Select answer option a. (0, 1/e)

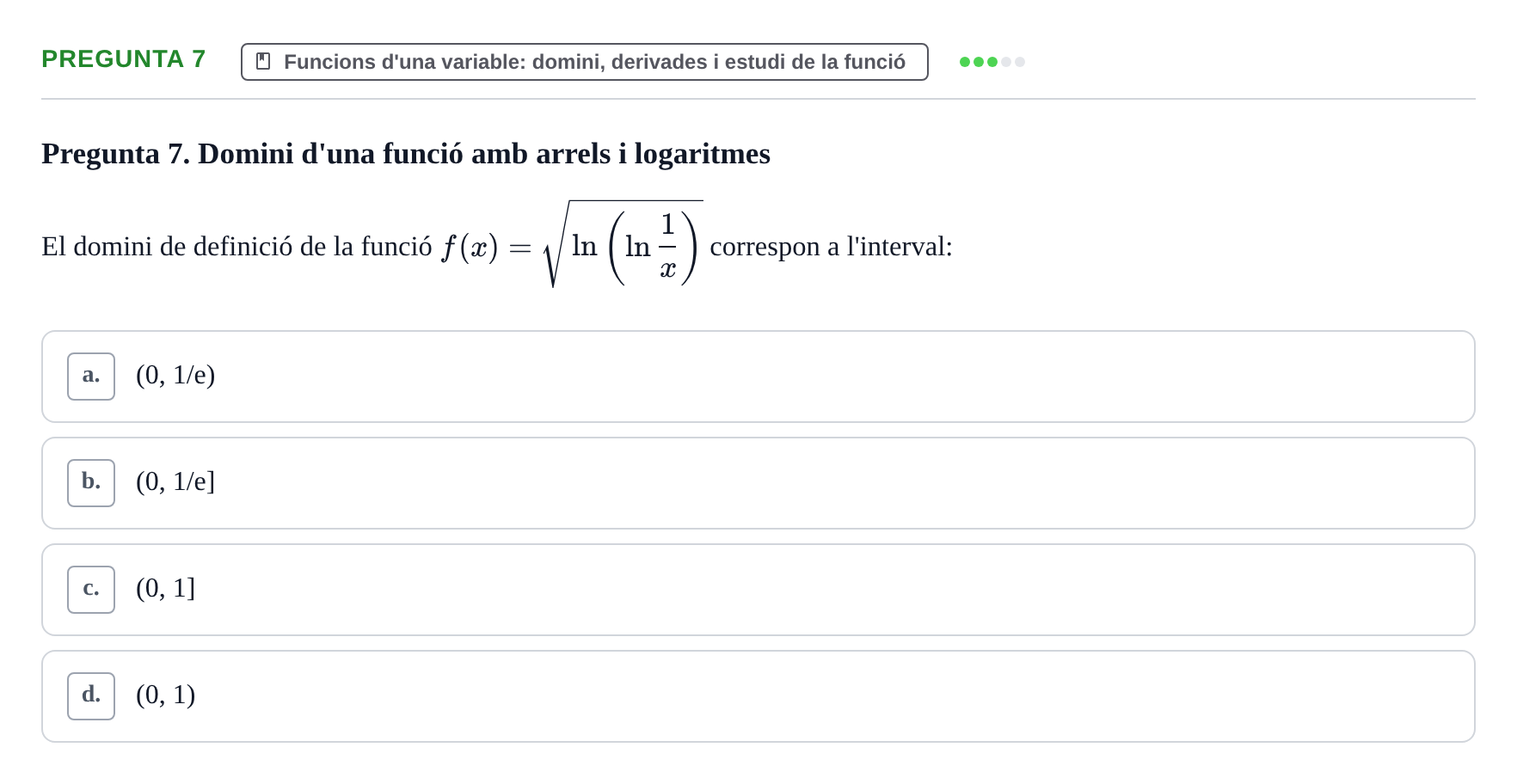point(758,377)
